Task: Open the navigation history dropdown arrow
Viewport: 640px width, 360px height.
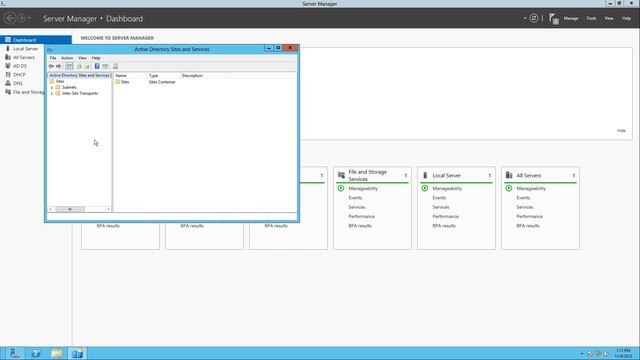Action: (x=29, y=18)
